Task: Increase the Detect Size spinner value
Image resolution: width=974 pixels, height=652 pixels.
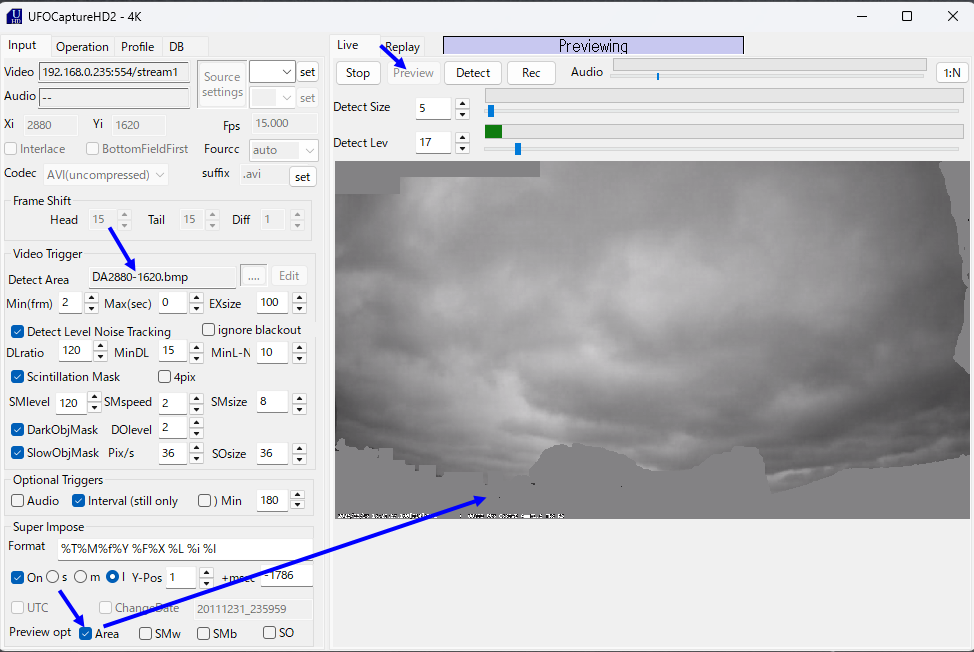Action: click(x=462, y=102)
